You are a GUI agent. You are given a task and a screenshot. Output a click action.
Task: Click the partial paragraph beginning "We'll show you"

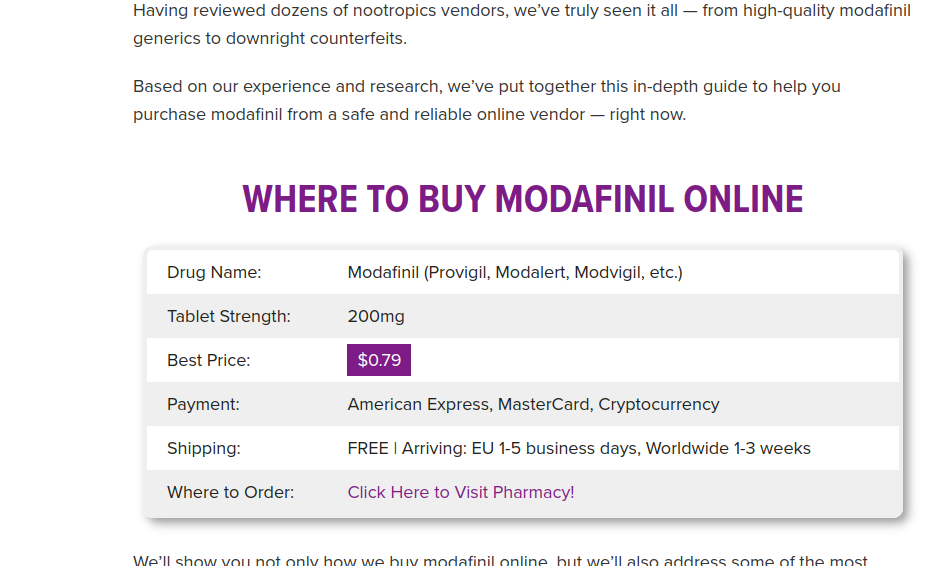pos(500,560)
